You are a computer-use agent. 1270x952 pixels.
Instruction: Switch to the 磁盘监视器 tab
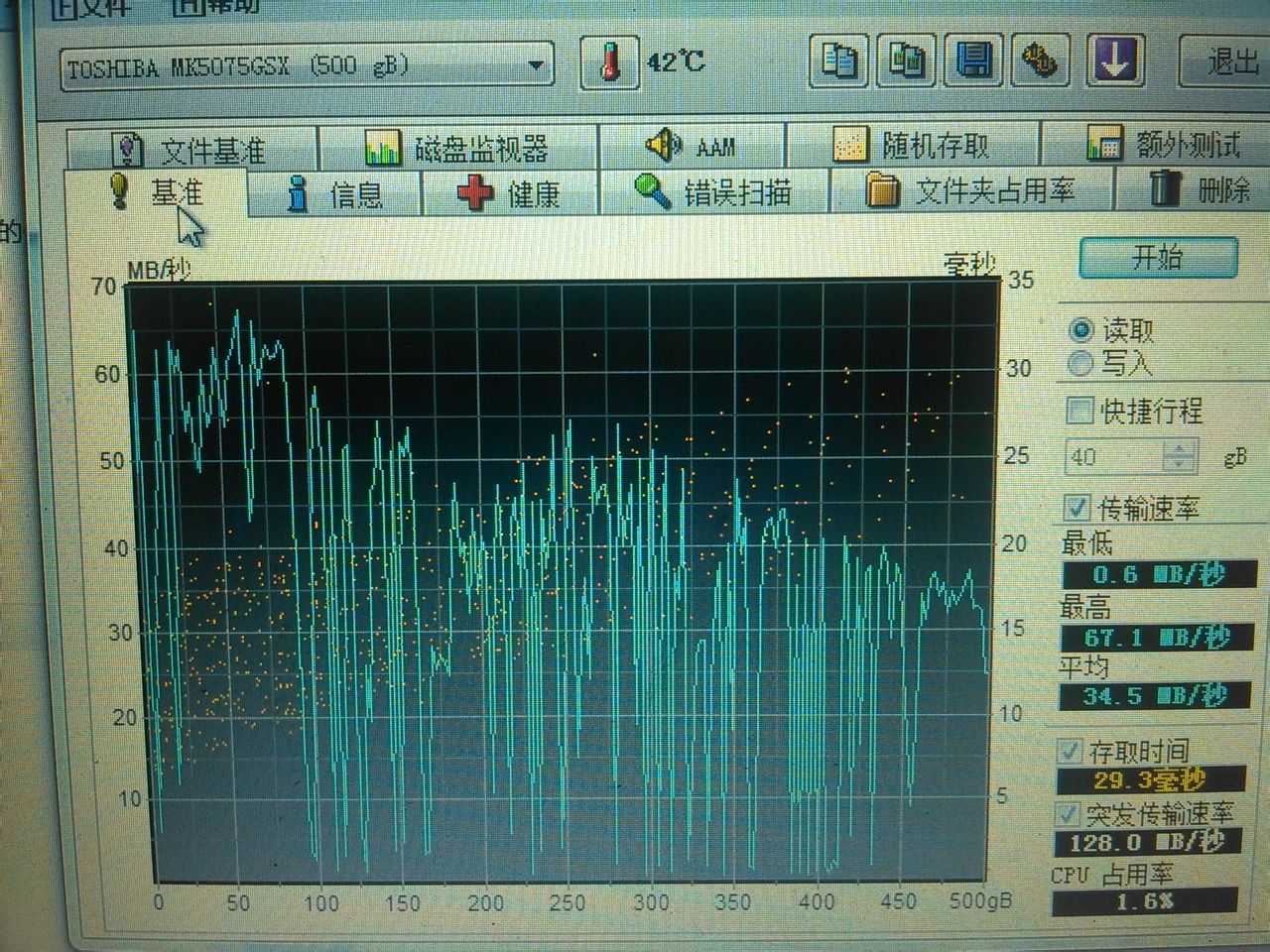[456, 149]
